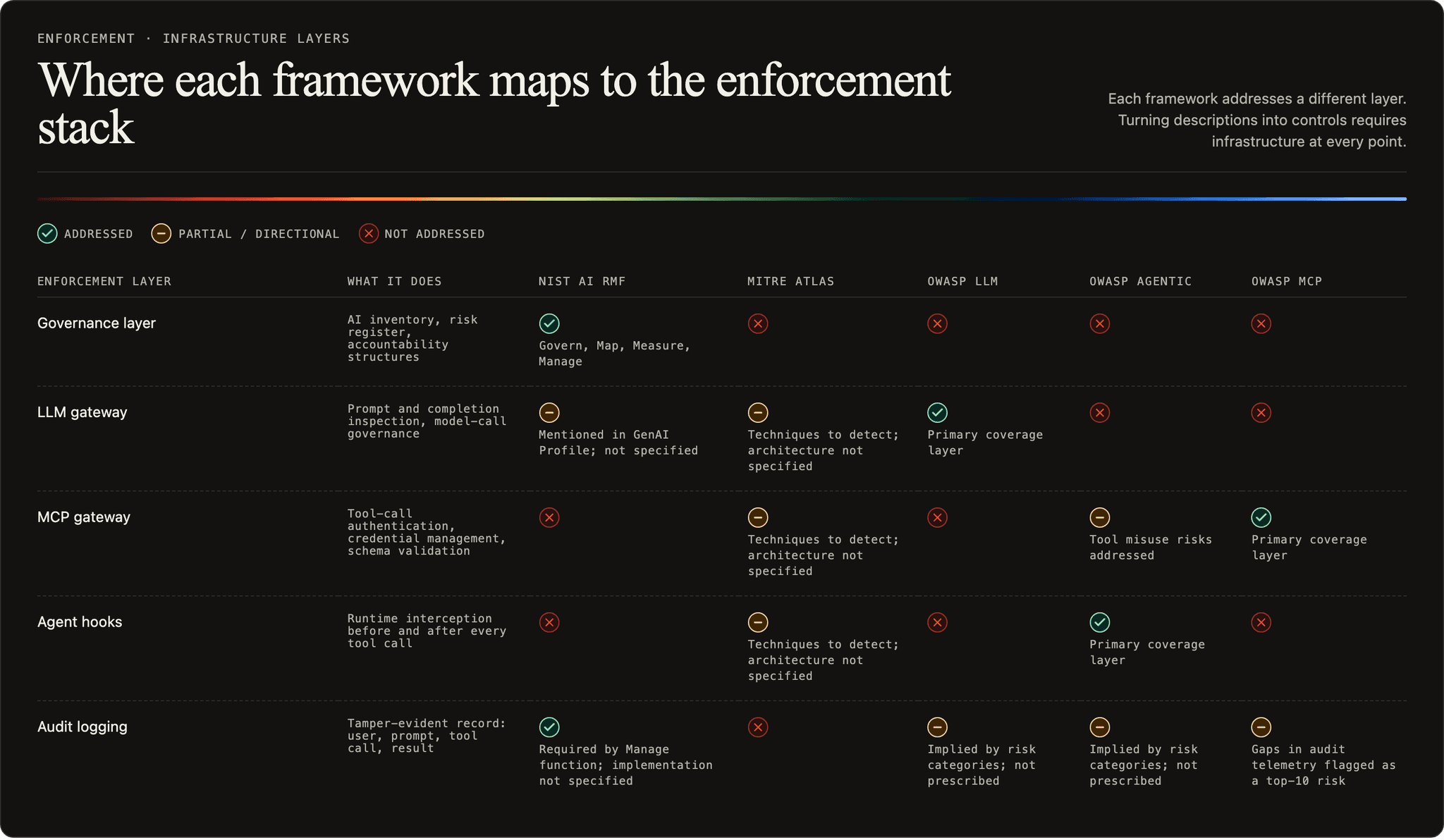1444x840 pixels.
Task: Click the Enforcement Layer column header
Action: pos(104,281)
